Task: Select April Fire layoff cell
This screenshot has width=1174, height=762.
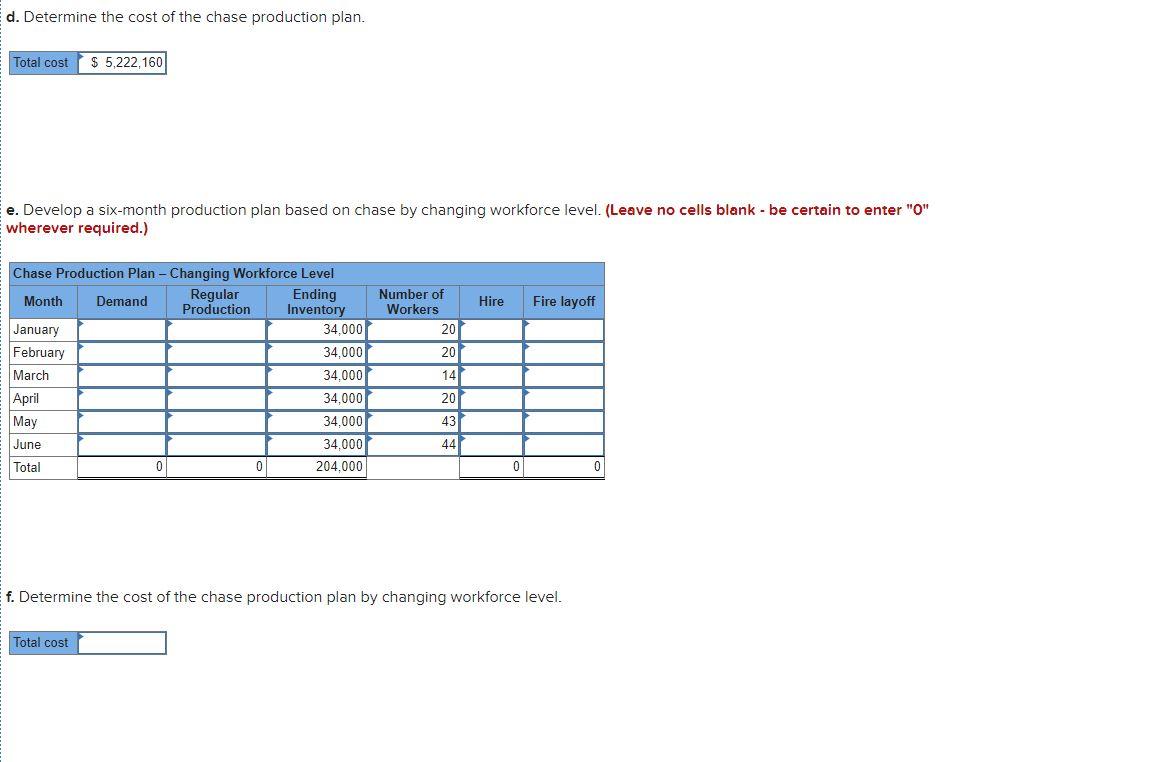Action: pyautogui.click(x=564, y=399)
